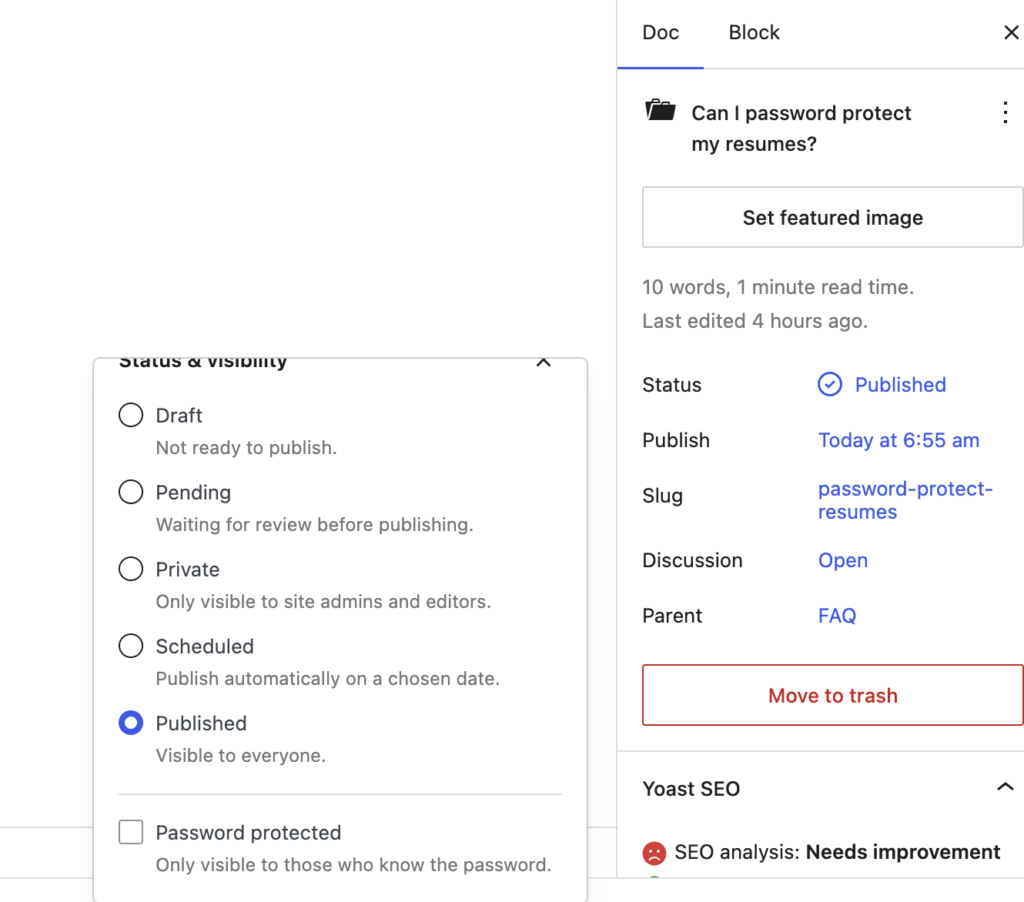
Task: Edit the password-protect-resumes slug link
Action: pos(905,500)
